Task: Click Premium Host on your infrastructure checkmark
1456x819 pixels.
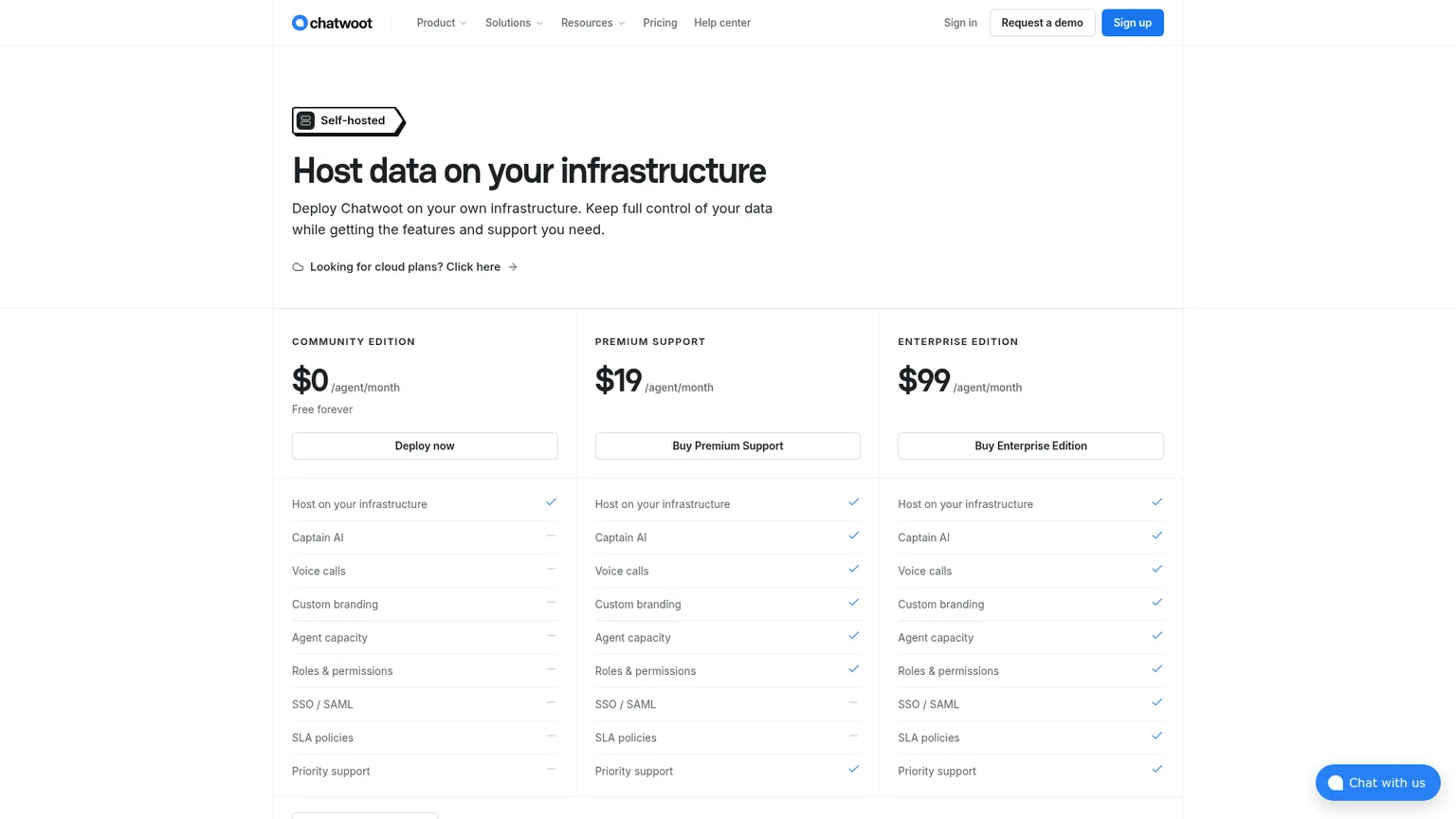Action: [x=854, y=502]
